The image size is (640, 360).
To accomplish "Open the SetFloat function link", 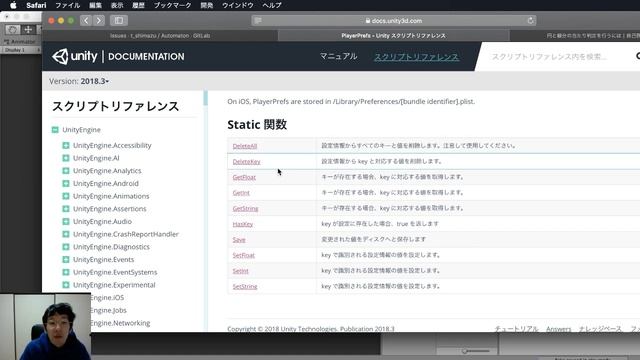I will 243,255.
